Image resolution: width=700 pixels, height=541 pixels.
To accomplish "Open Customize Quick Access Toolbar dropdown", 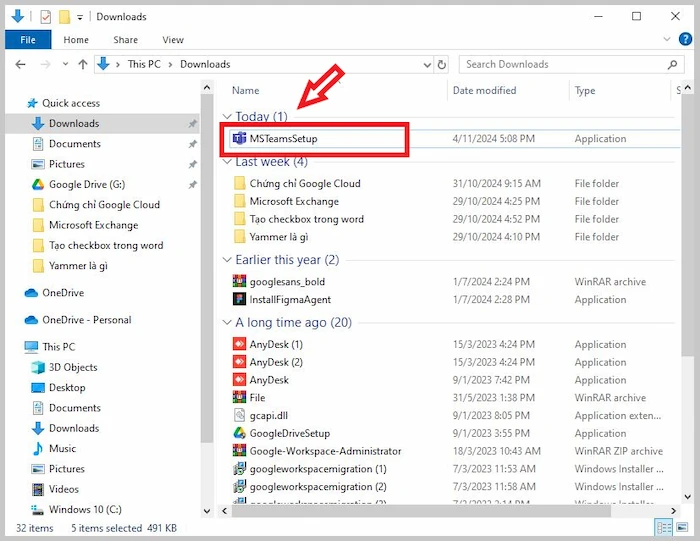I will [80, 17].
